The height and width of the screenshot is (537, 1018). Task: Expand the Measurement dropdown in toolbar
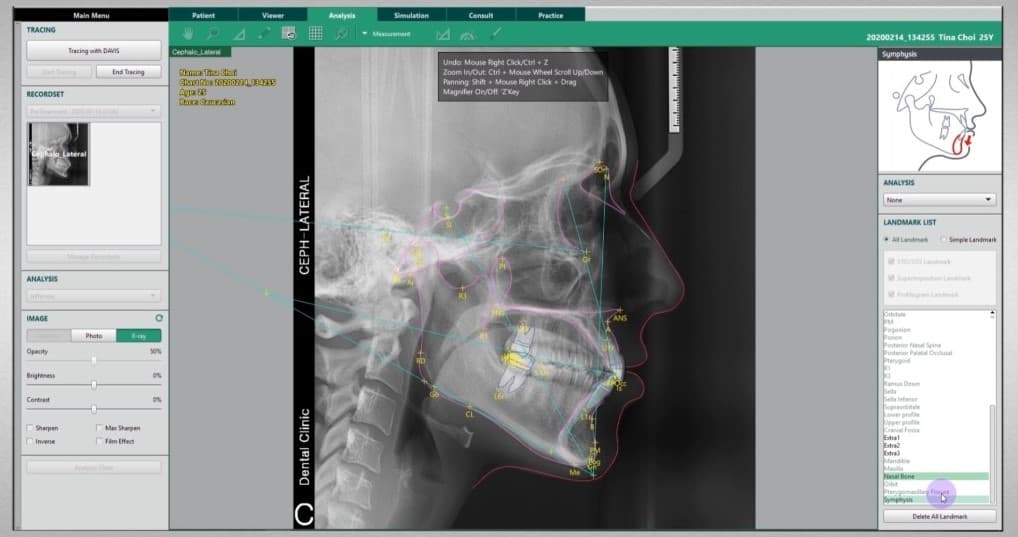(365, 34)
